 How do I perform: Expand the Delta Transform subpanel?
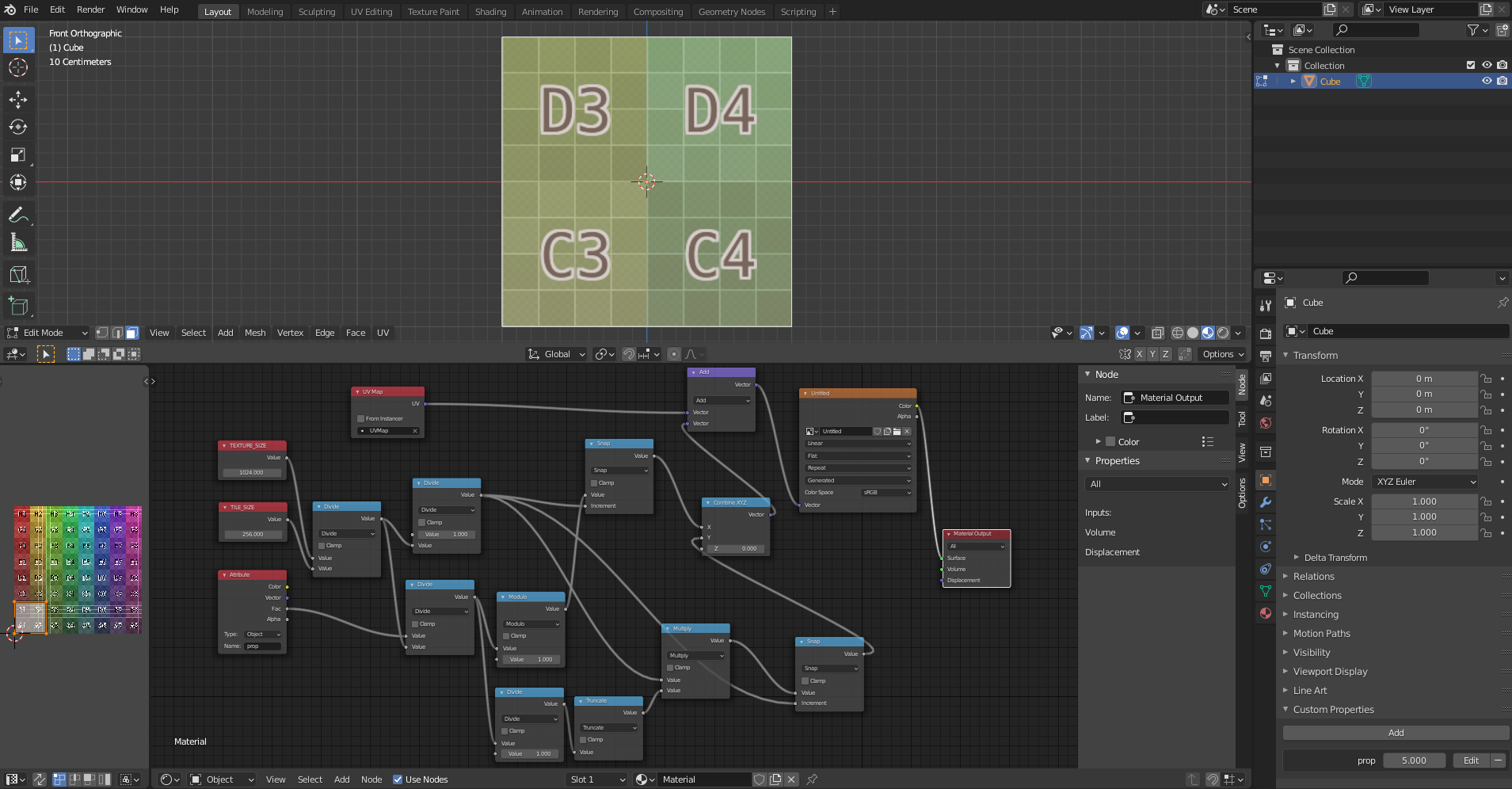[x=1335, y=558]
